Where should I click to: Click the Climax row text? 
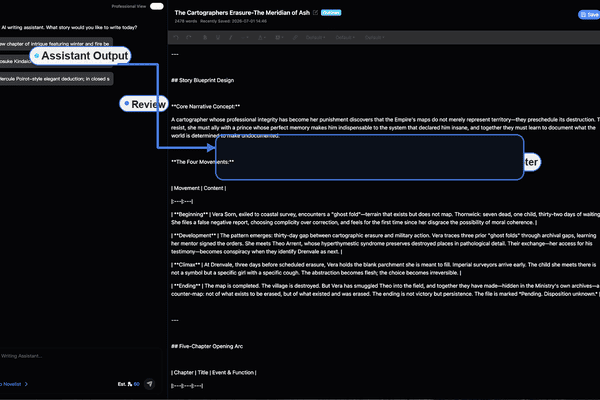tap(384, 269)
